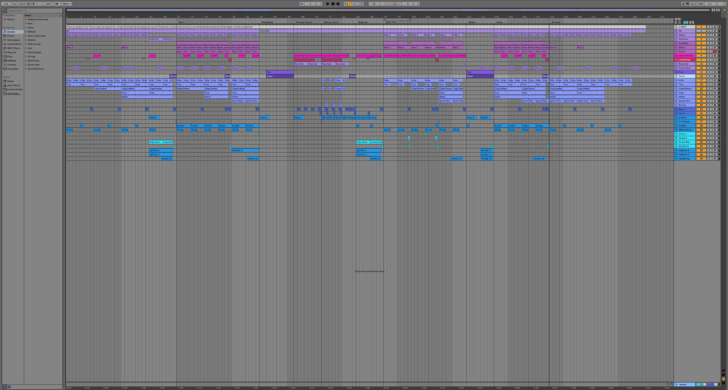Click the Stop transport button

[333, 4]
